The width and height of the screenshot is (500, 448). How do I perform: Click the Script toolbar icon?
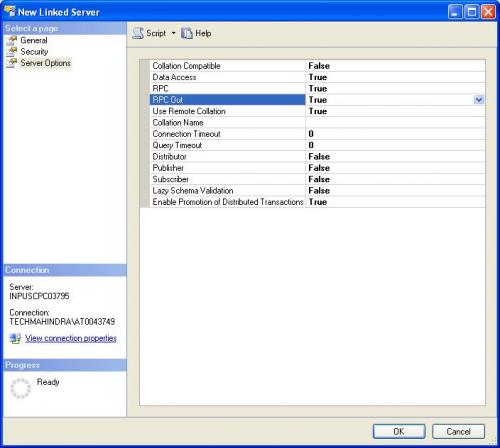(138, 33)
